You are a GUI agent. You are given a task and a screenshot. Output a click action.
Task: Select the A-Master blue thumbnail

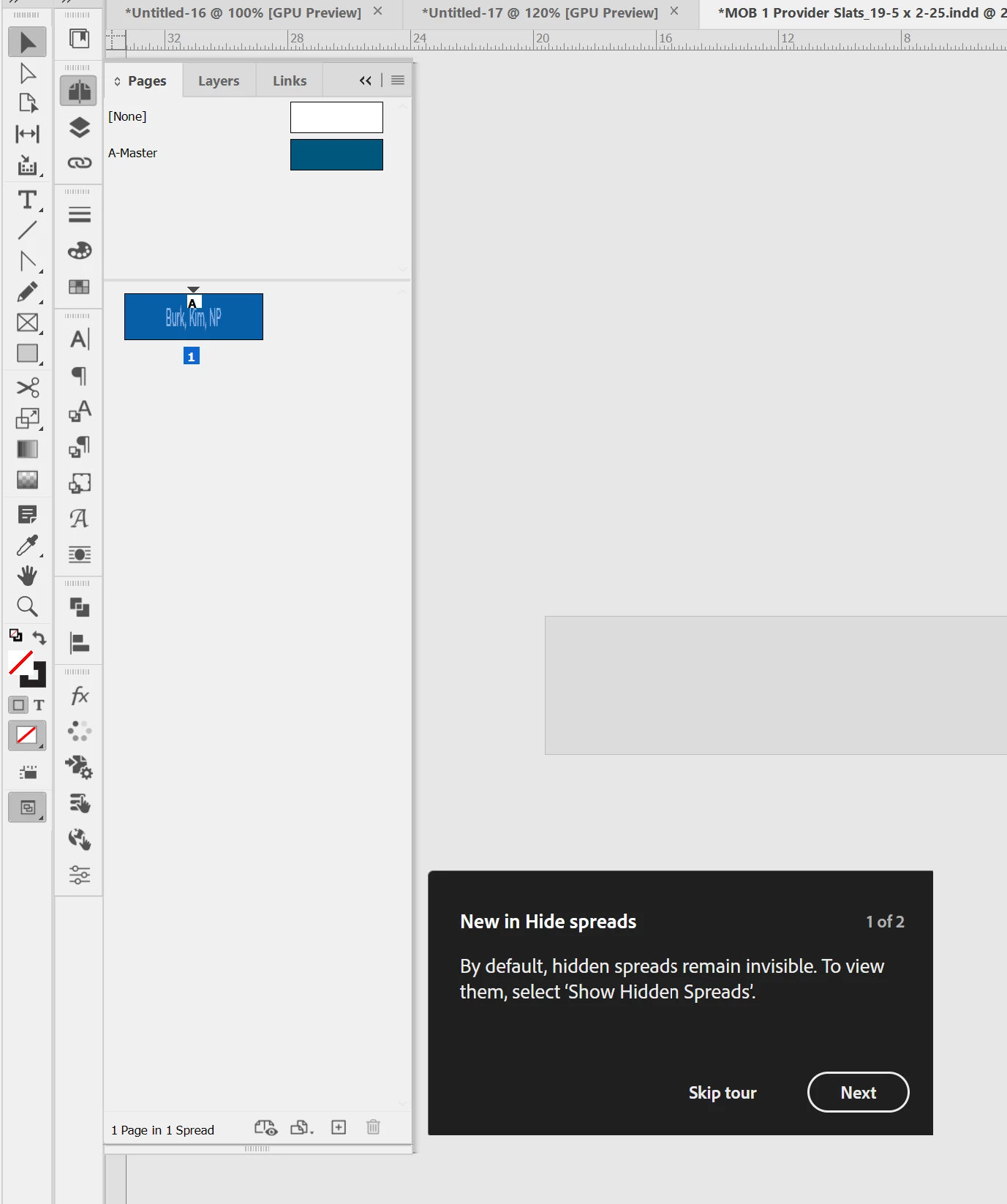[x=336, y=154]
